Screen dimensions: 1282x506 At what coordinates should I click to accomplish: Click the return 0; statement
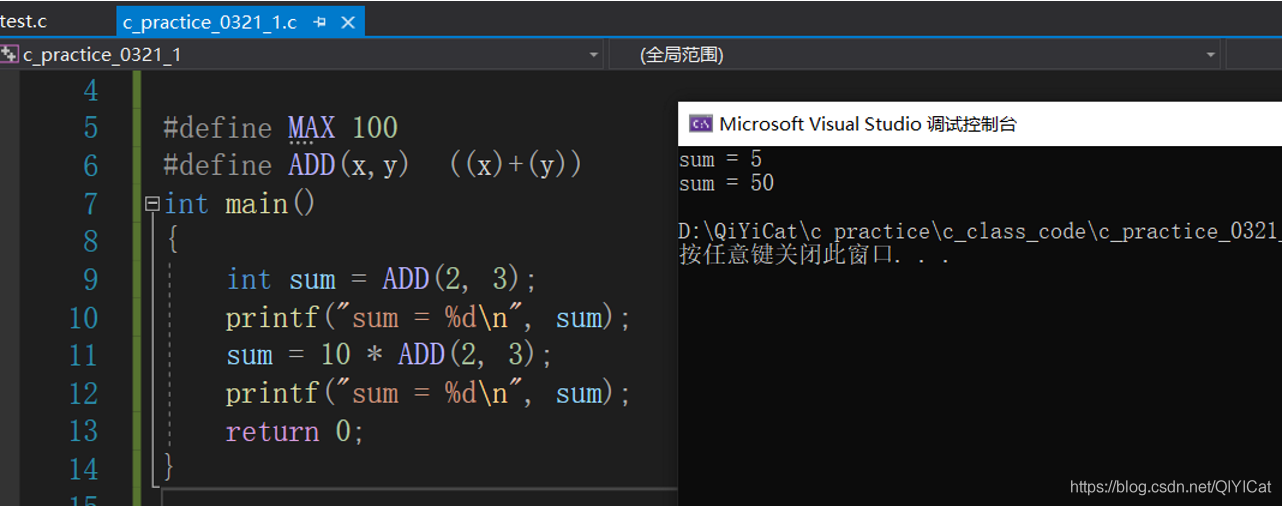295,432
